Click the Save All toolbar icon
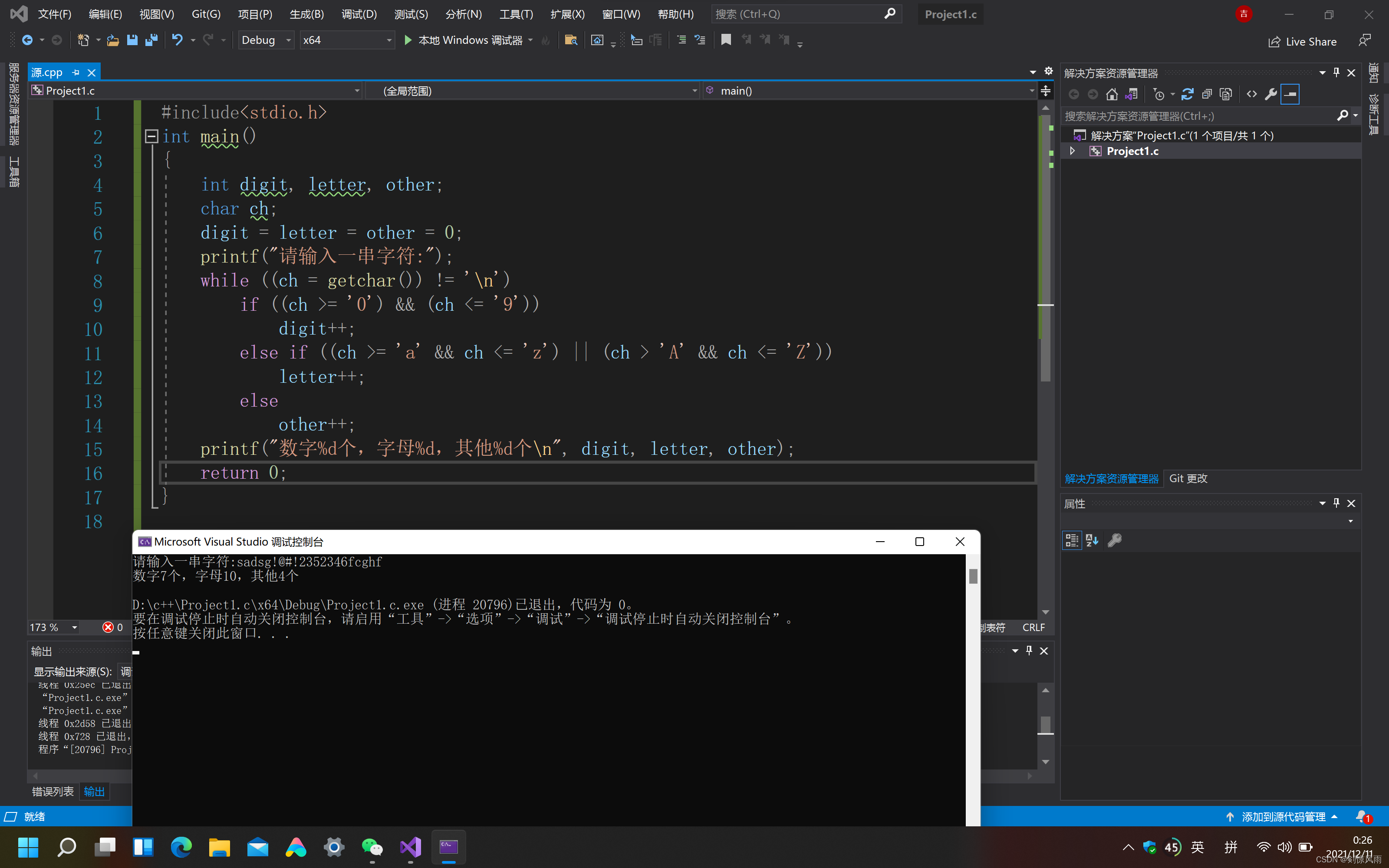The image size is (1389, 868). (x=151, y=40)
